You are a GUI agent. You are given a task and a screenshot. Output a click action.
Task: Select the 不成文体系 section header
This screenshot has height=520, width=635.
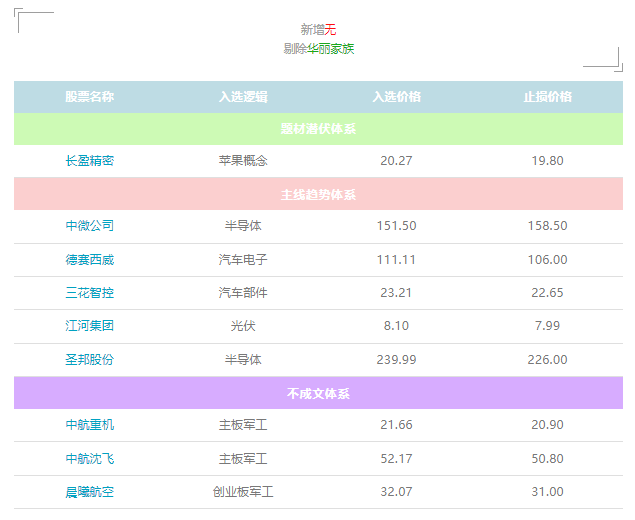[x=318, y=393]
